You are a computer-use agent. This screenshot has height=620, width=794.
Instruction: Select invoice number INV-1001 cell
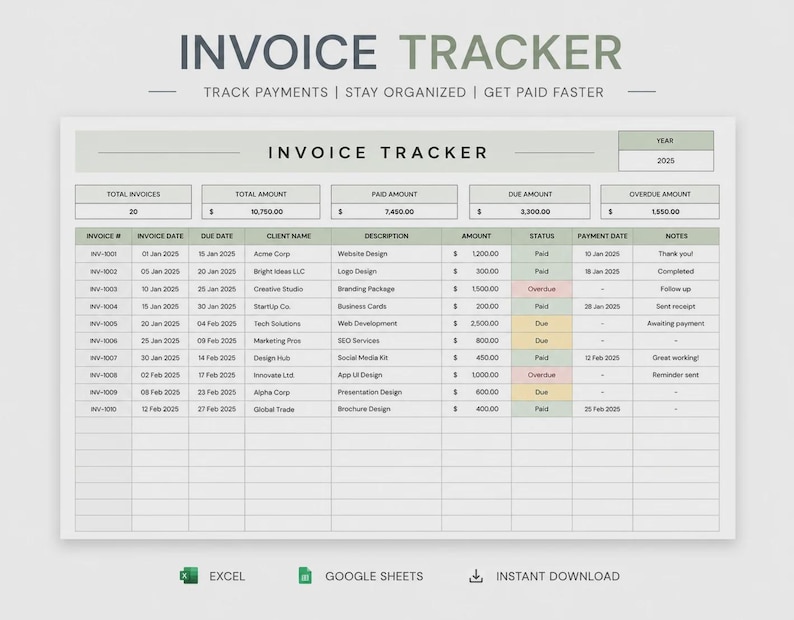point(103,254)
